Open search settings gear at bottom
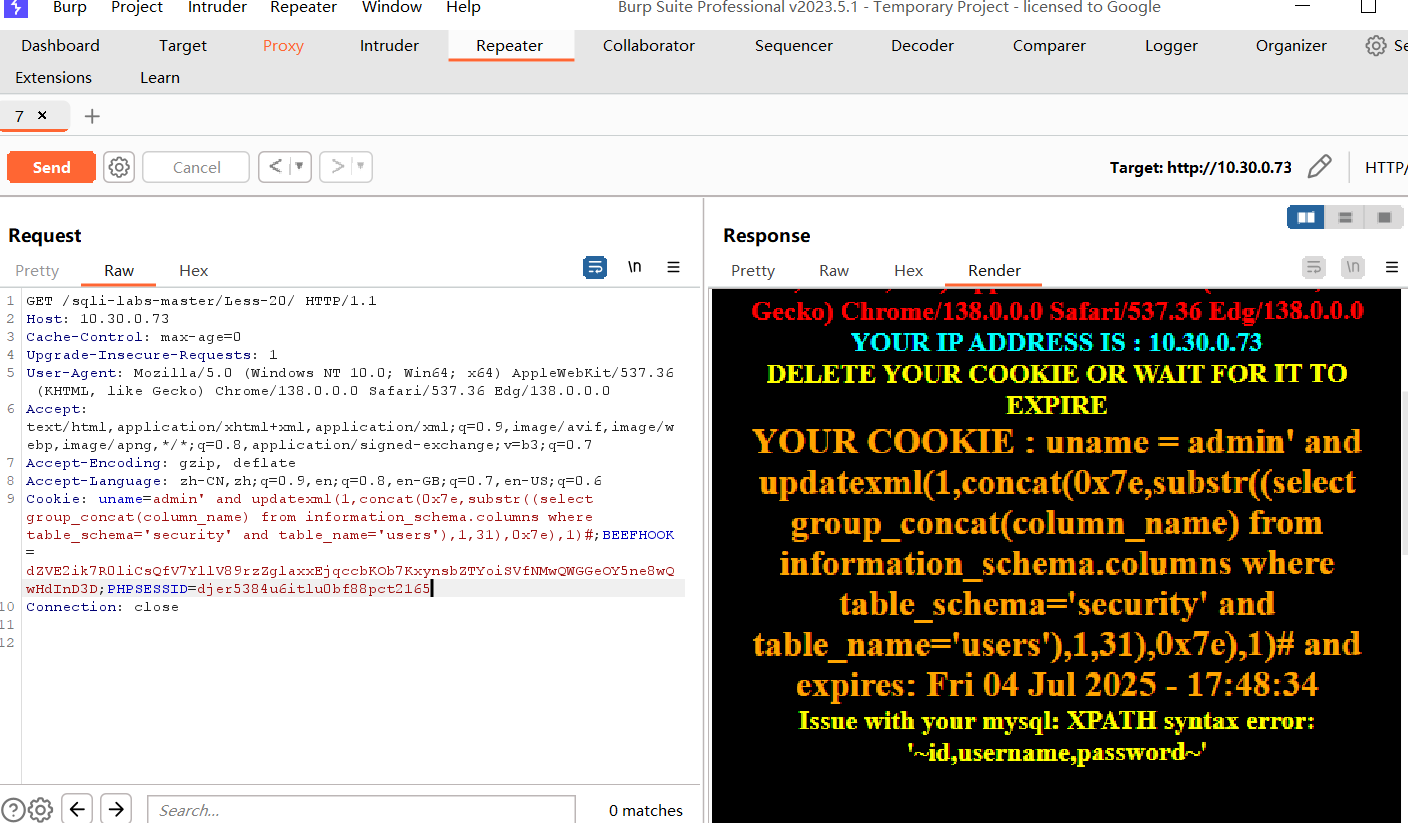Viewport: 1408px width, 823px height. pyautogui.click(x=40, y=810)
